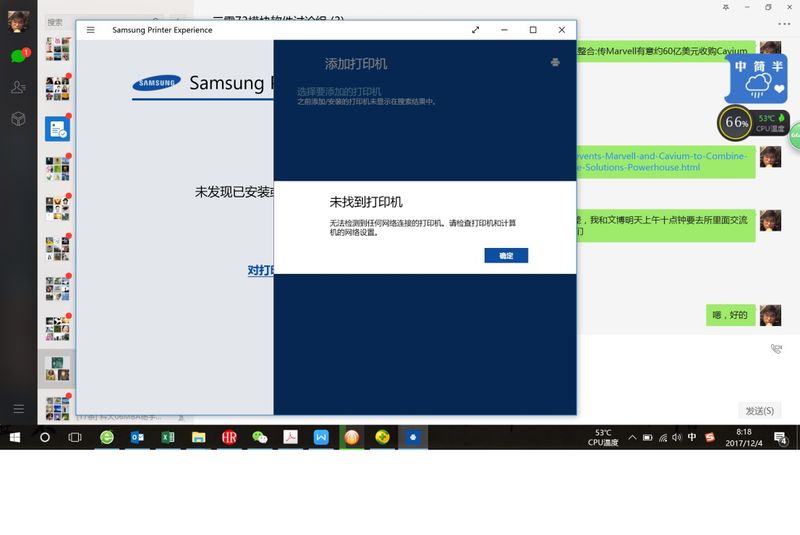Click the 66% memory usage circle widget

click(x=736, y=123)
